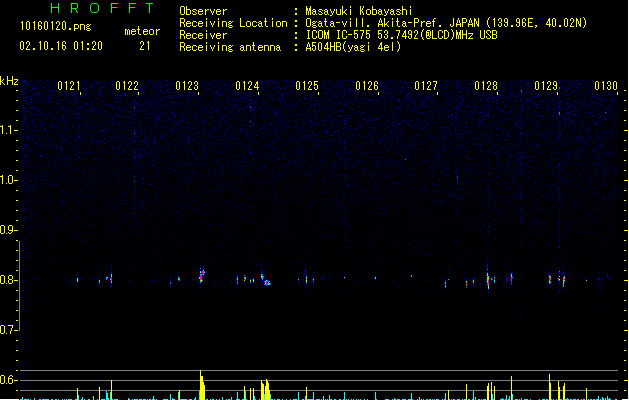
Task: Click the 0129 time marker
Action: 546,86
